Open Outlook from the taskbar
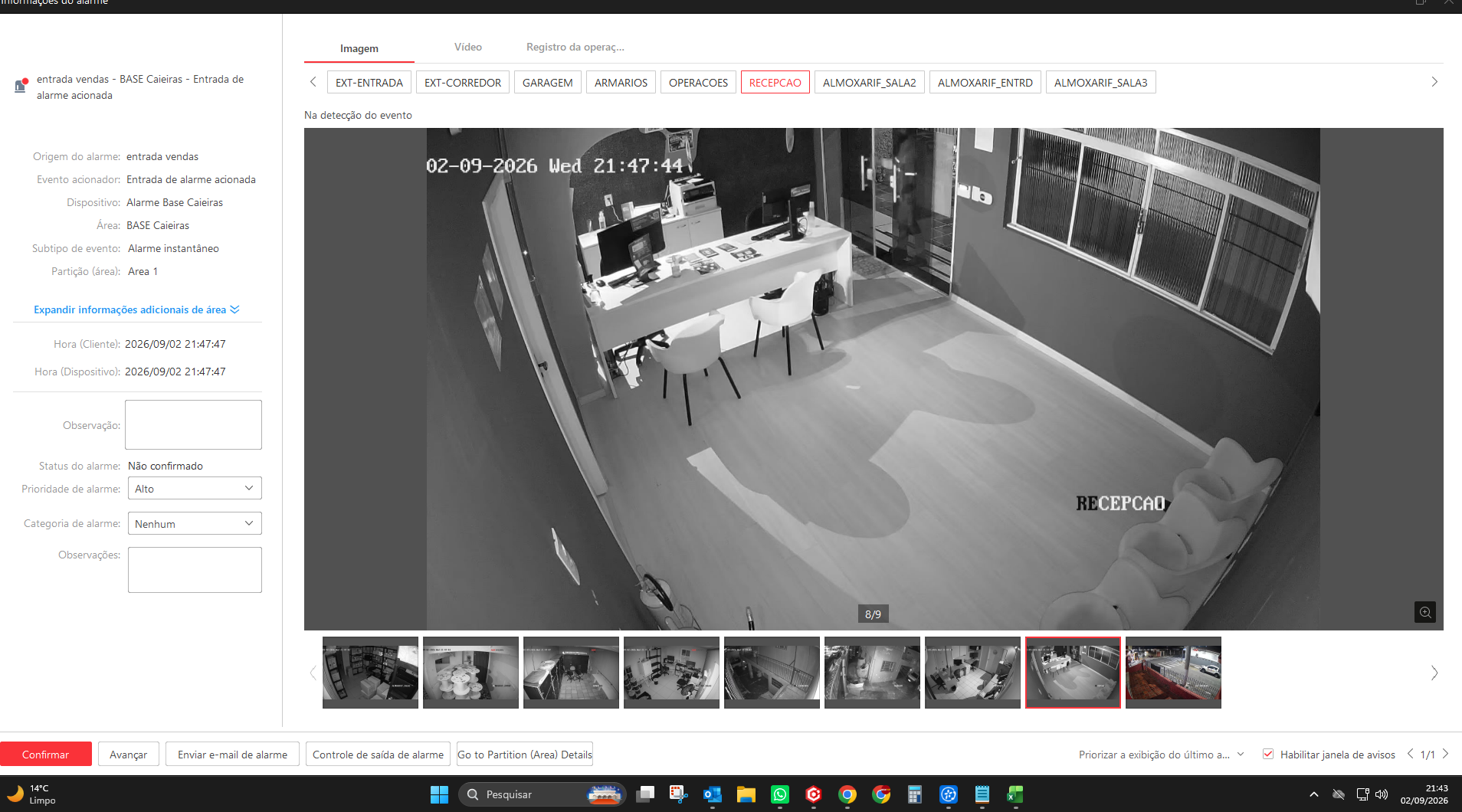Image resolution: width=1462 pixels, height=812 pixels. 713,794
